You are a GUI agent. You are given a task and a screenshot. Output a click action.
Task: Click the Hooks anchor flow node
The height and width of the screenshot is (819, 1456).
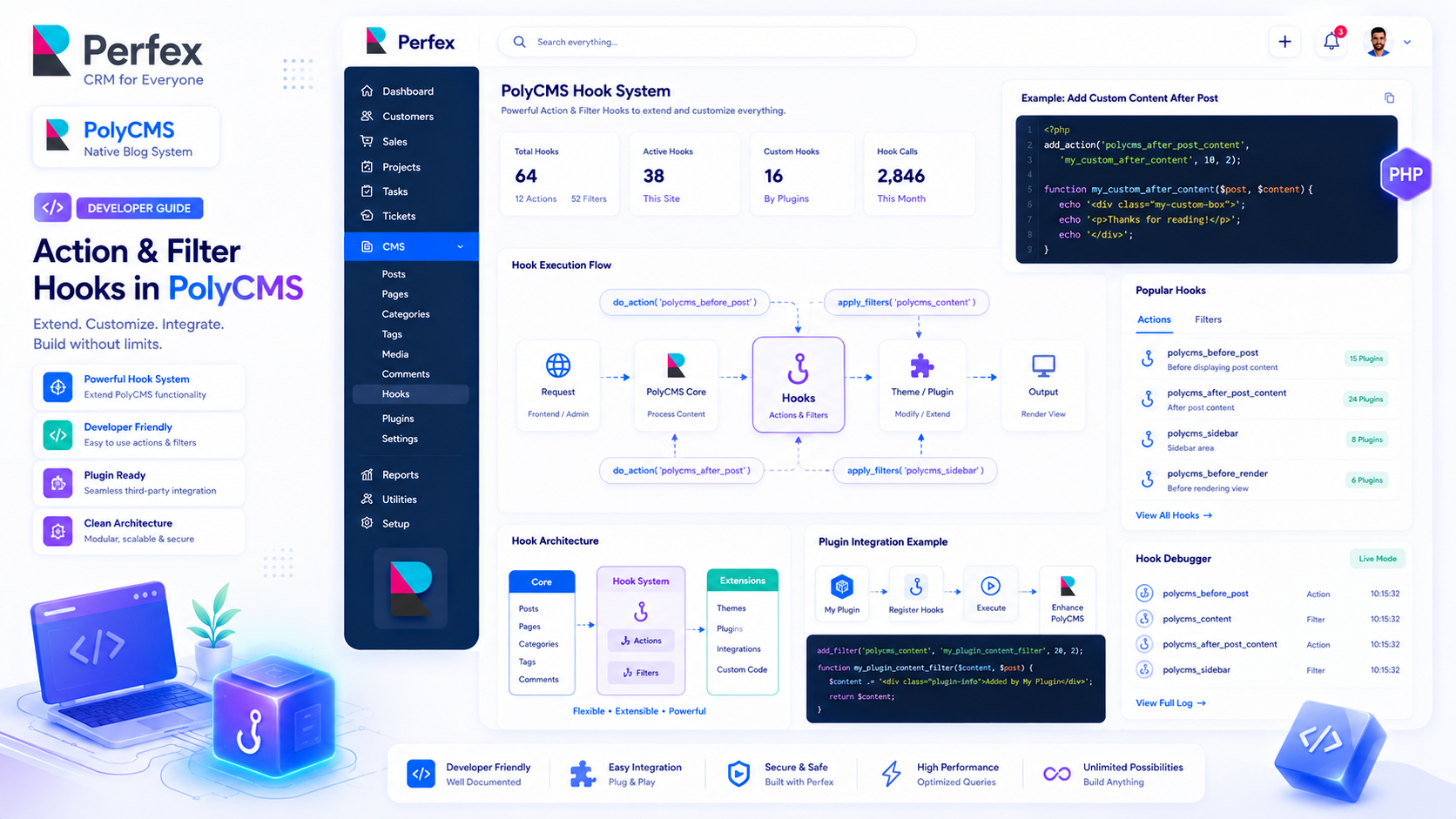point(799,385)
